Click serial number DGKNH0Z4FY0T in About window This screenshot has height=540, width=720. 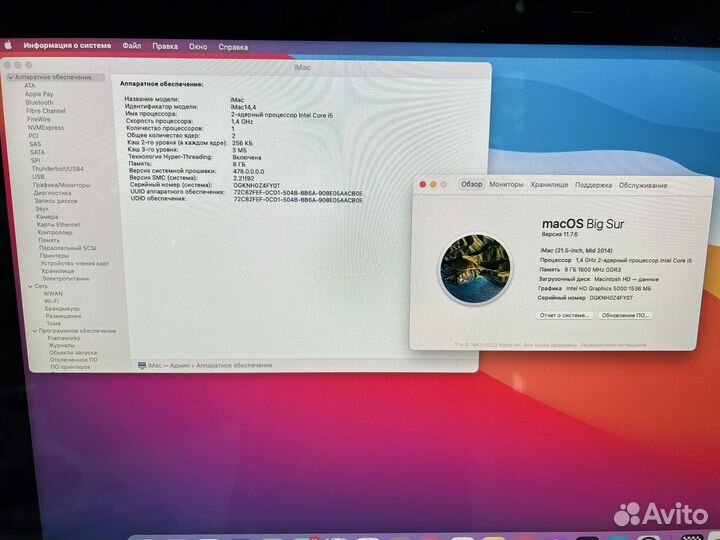[611, 298]
